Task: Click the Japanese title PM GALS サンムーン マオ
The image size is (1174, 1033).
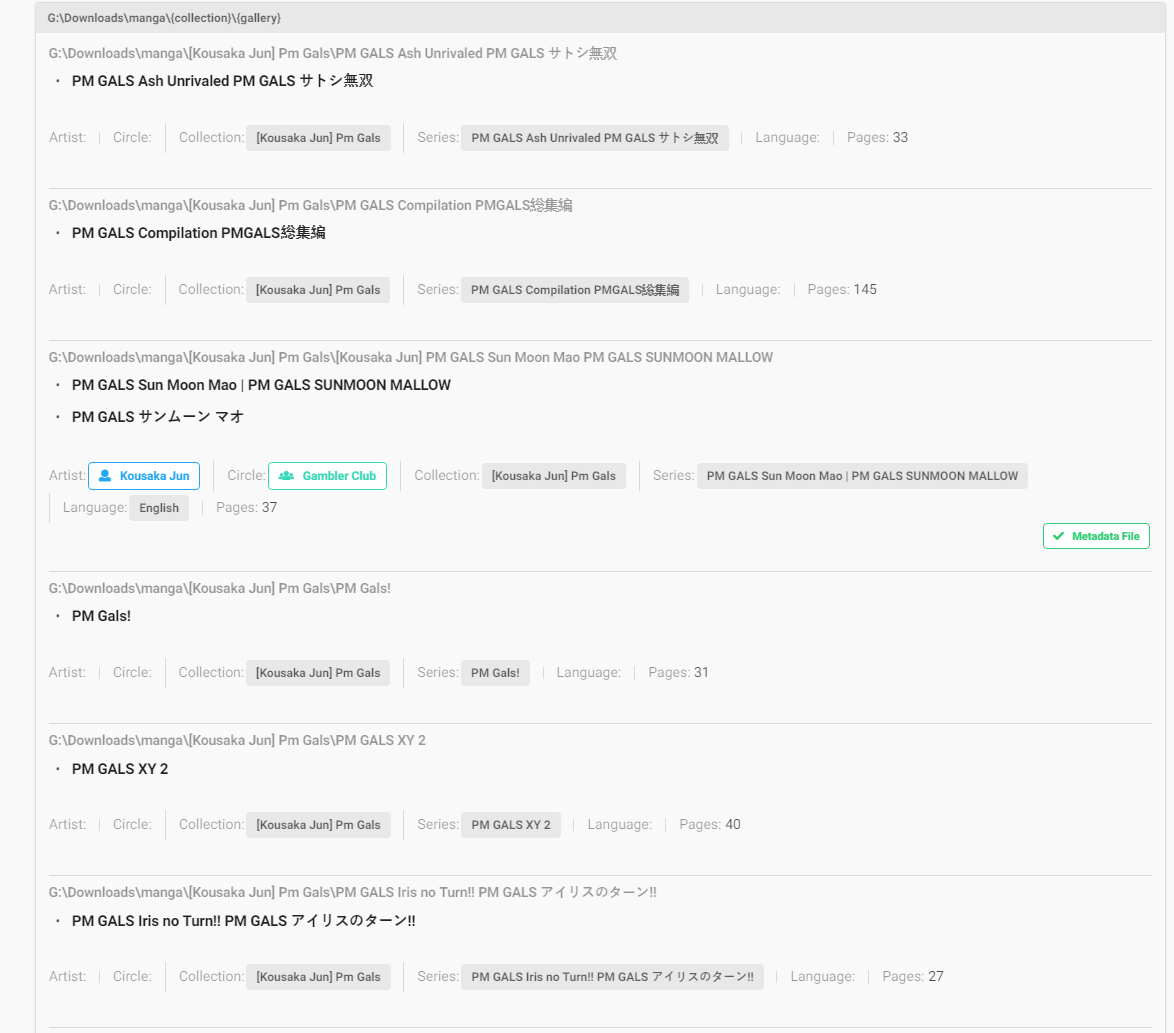Action: click(156, 416)
